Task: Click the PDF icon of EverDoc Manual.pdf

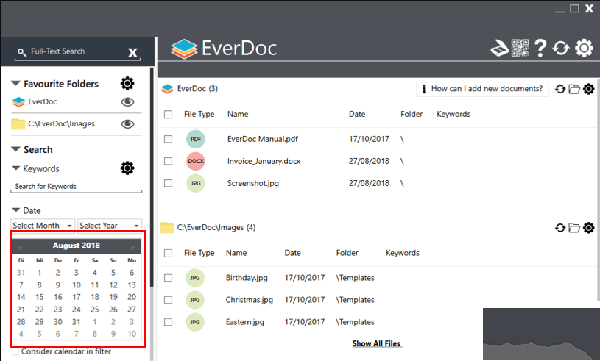Action: (x=196, y=139)
